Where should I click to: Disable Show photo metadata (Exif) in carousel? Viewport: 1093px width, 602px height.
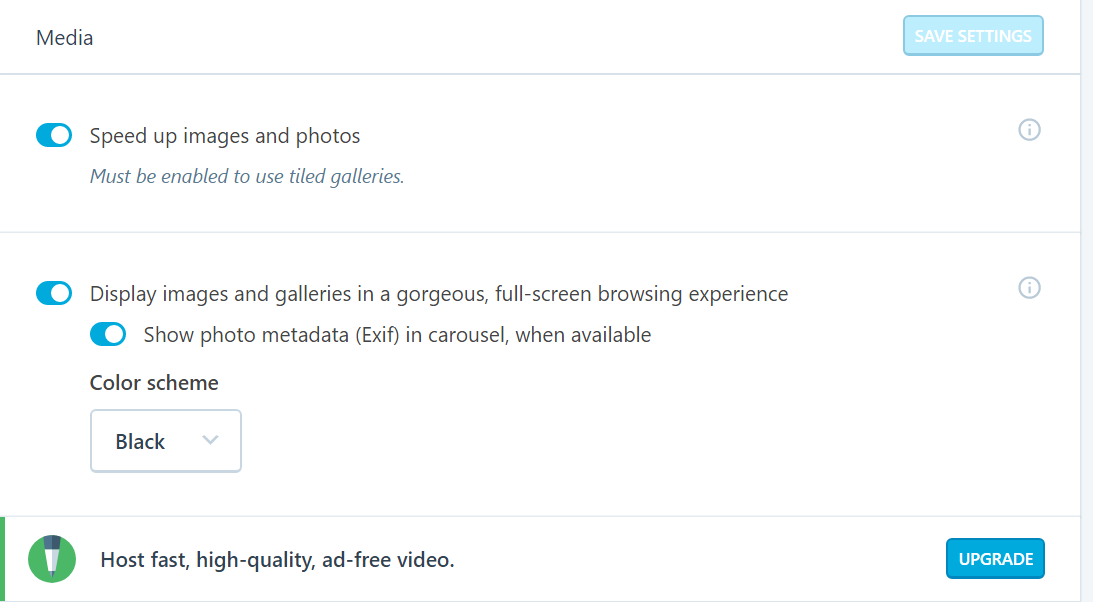tap(108, 334)
